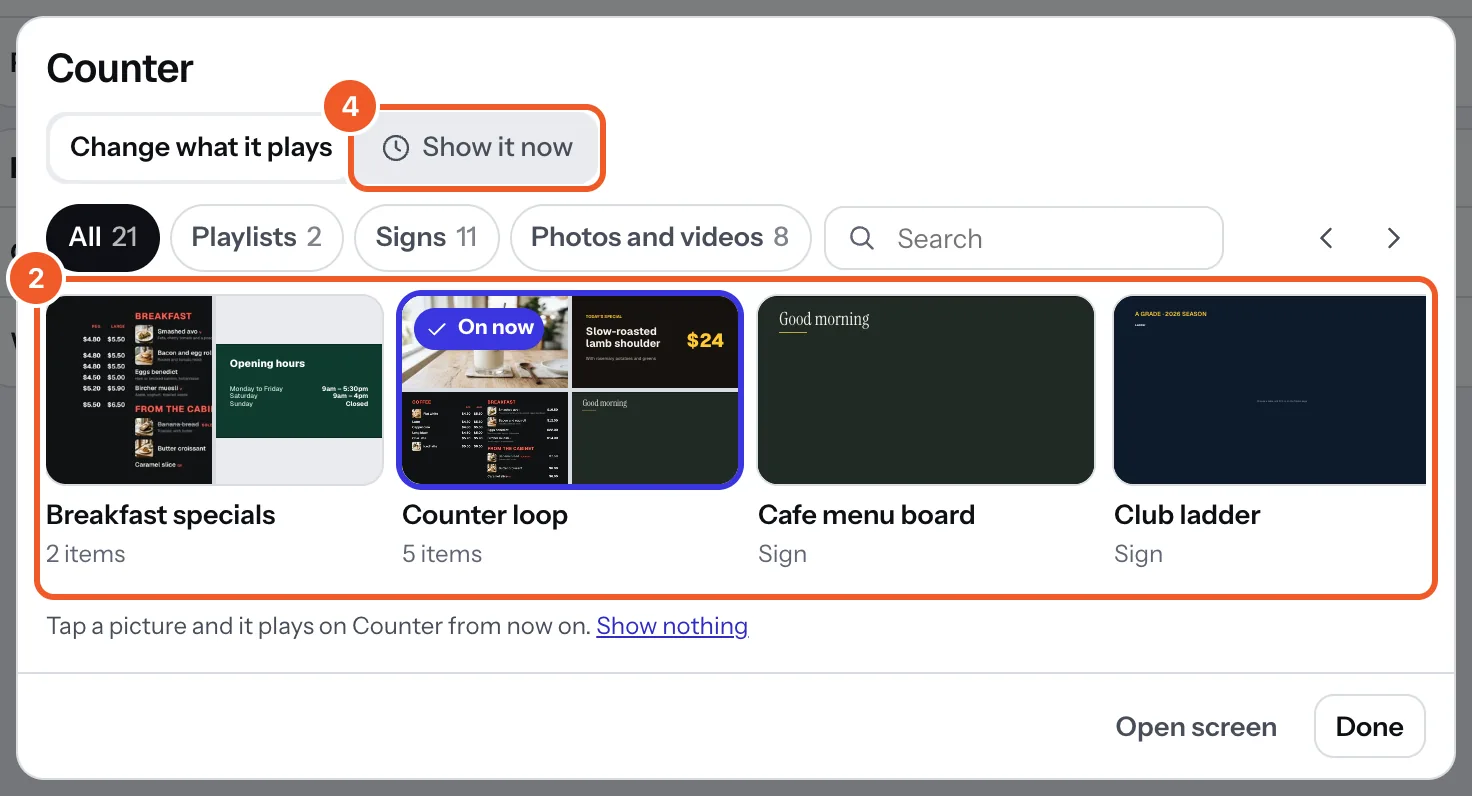Filter by Playlists
1472x796 pixels.
point(257,238)
